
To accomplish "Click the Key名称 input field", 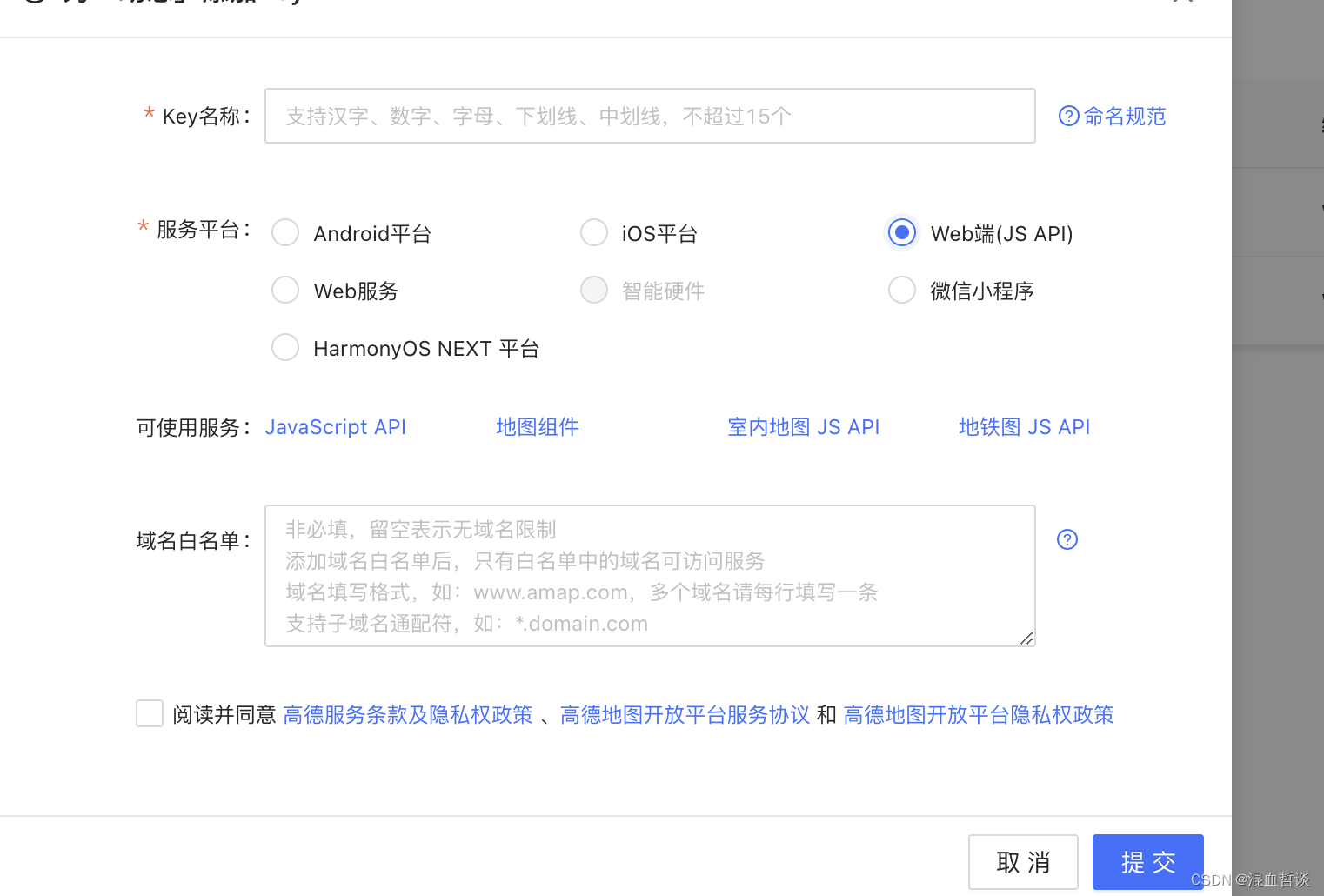I will pos(649,116).
